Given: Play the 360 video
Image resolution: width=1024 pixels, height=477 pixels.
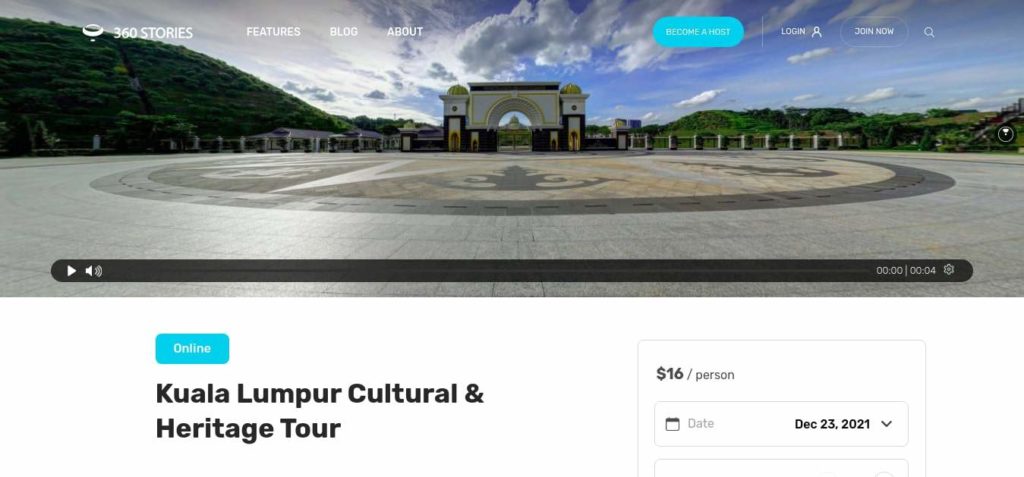Looking at the screenshot, I should pyautogui.click(x=71, y=271).
